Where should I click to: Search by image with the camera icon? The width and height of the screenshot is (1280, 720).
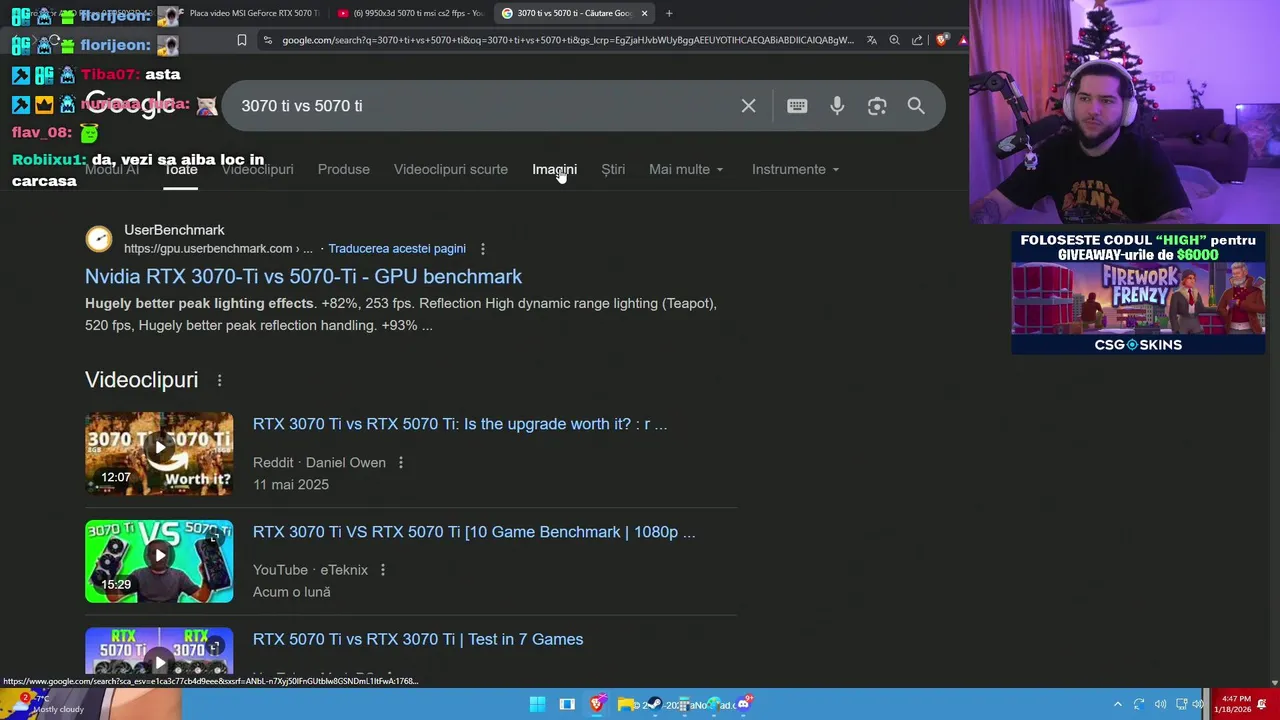point(877,106)
